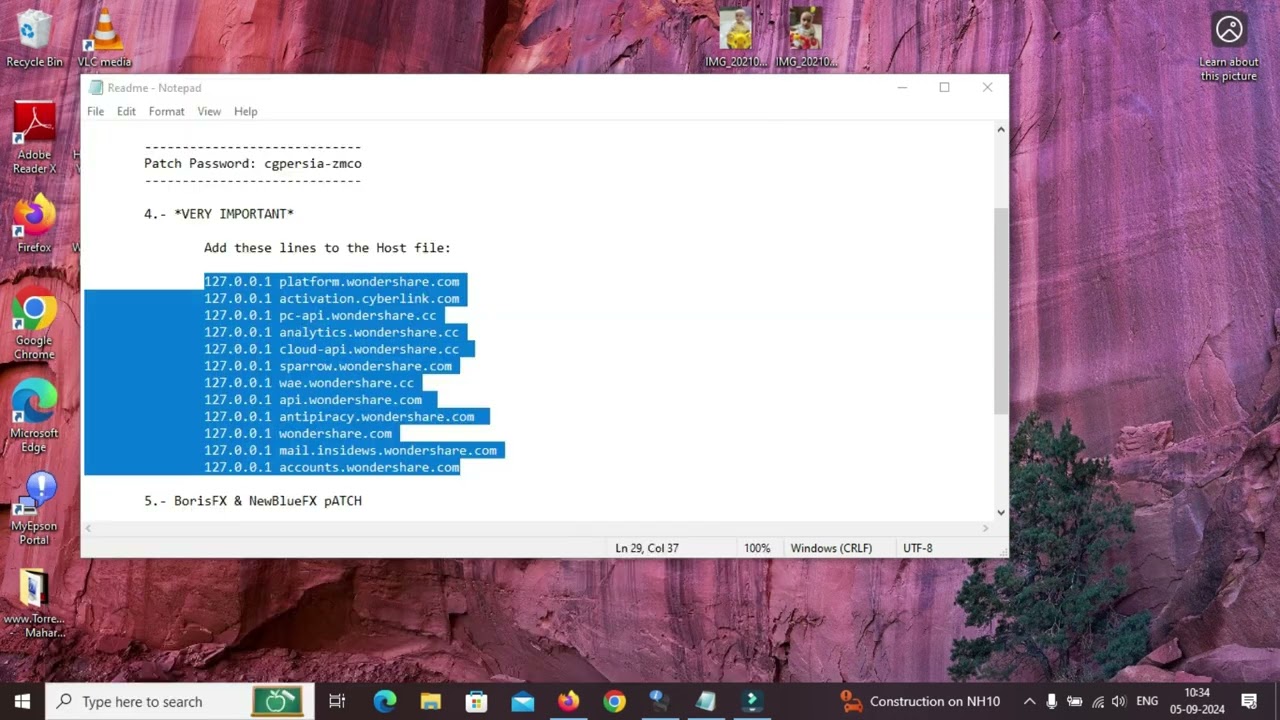Open Adobe Reader X desktop icon
Image resolution: width=1280 pixels, height=720 pixels.
[x=34, y=138]
